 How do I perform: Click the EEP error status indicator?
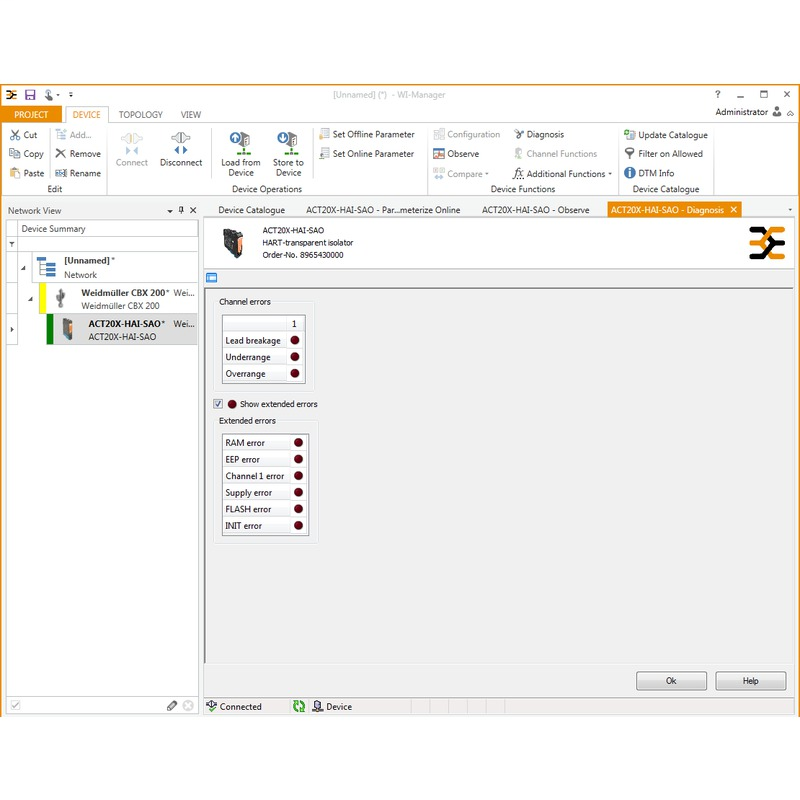point(298,459)
